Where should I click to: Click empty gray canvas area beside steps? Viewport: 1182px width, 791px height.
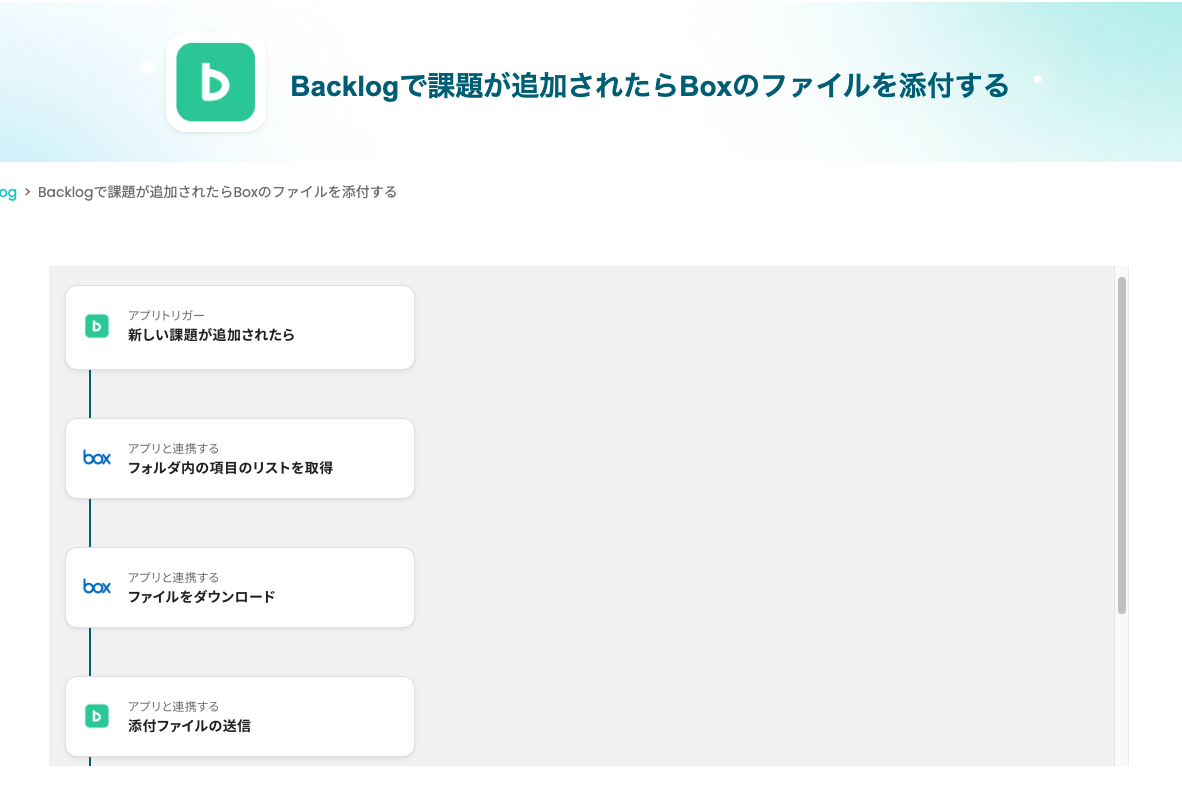point(760,500)
